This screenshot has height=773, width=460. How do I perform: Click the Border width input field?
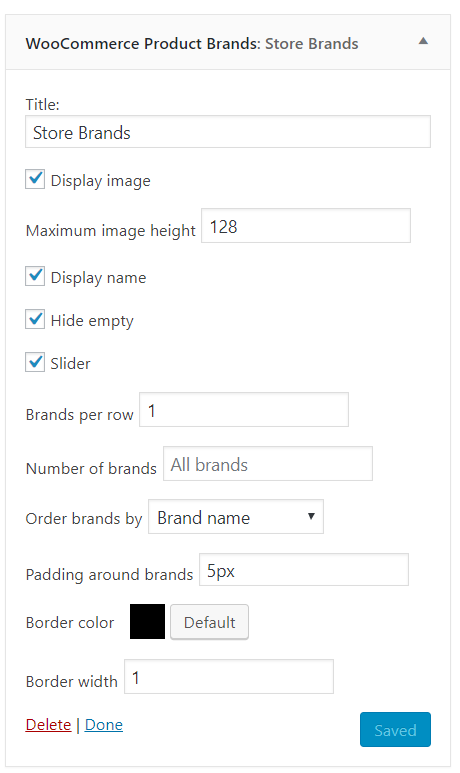point(229,676)
